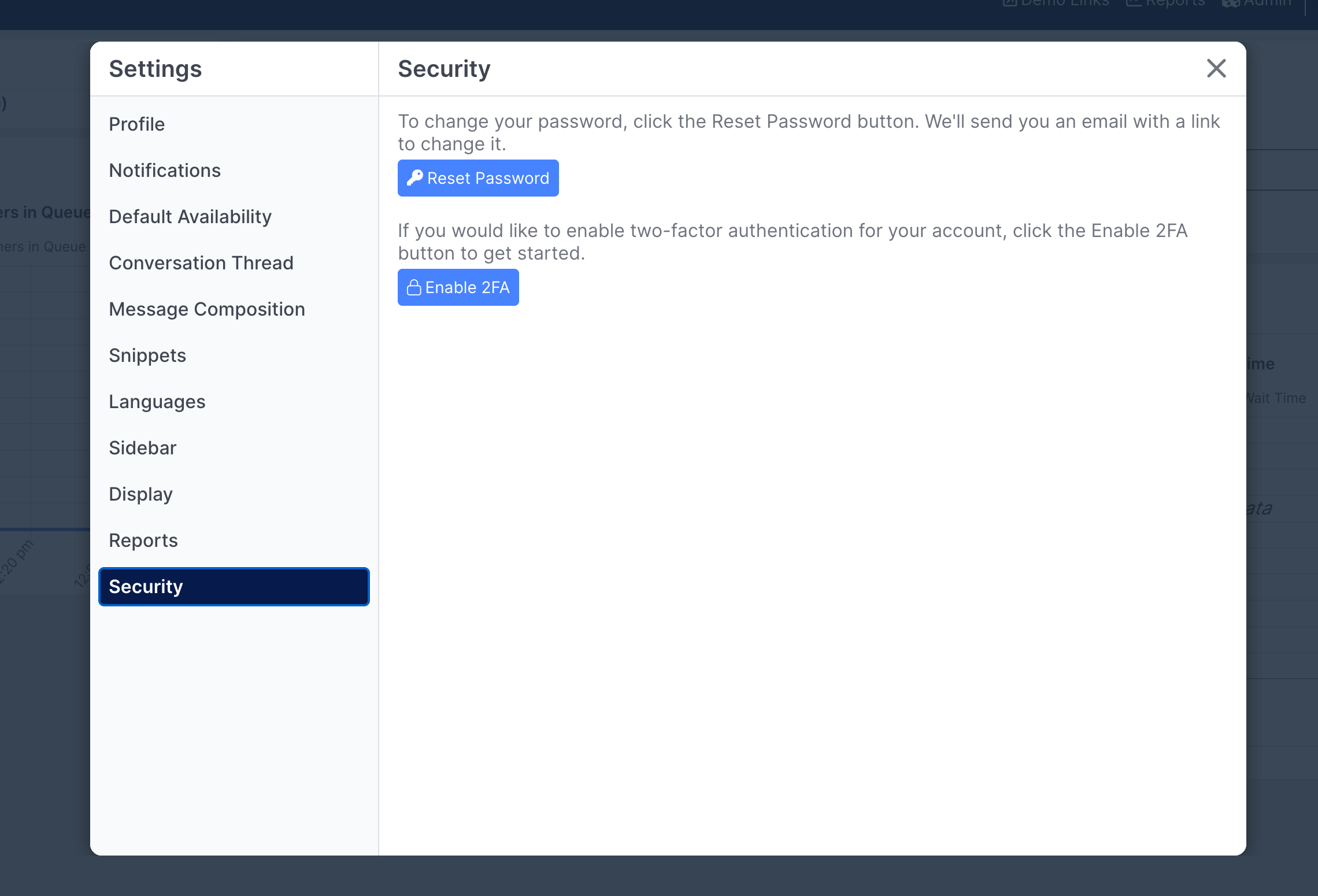Select Languages in settings menu
This screenshot has width=1318, height=896.
point(157,402)
